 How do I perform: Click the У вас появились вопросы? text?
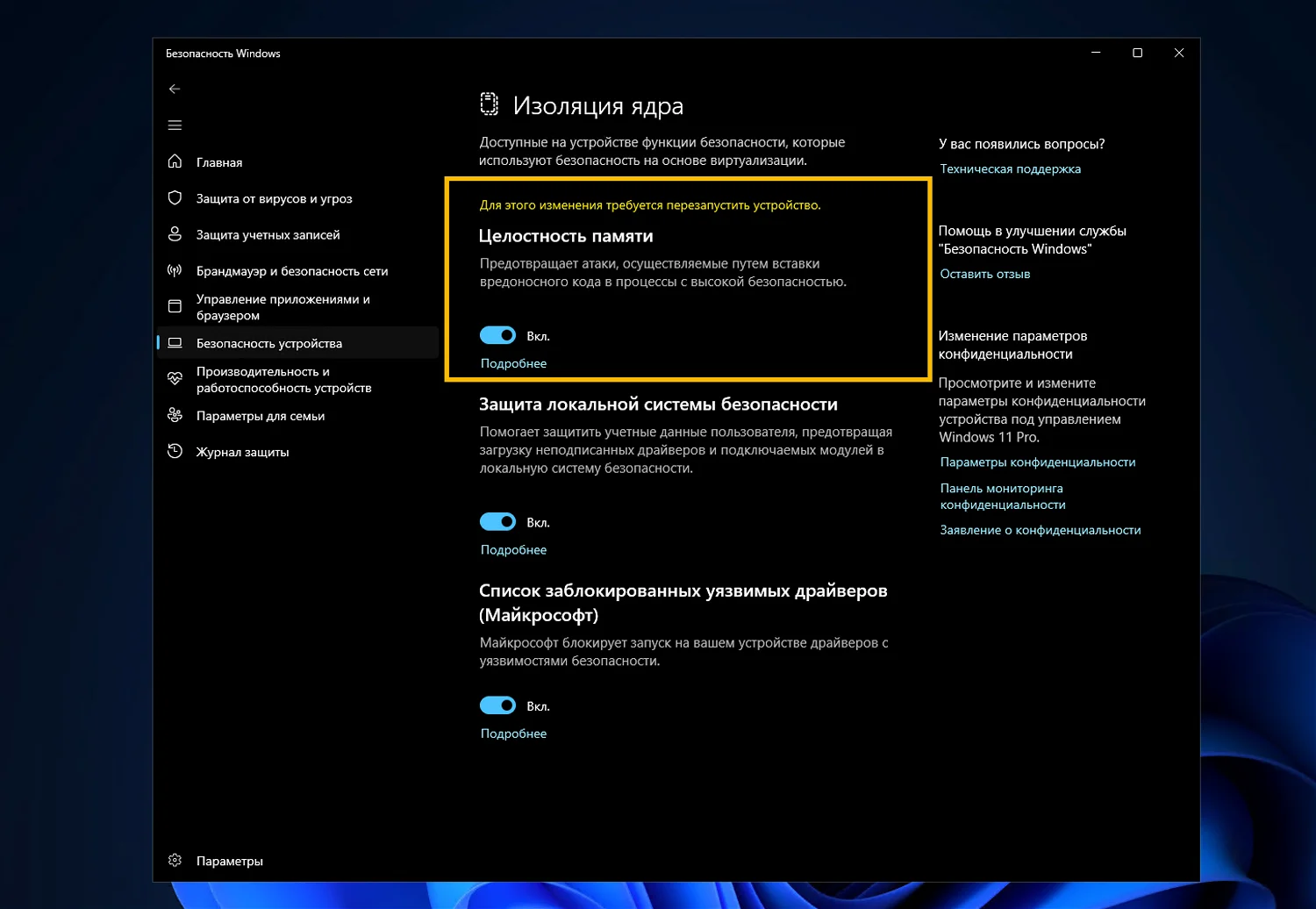1021,144
